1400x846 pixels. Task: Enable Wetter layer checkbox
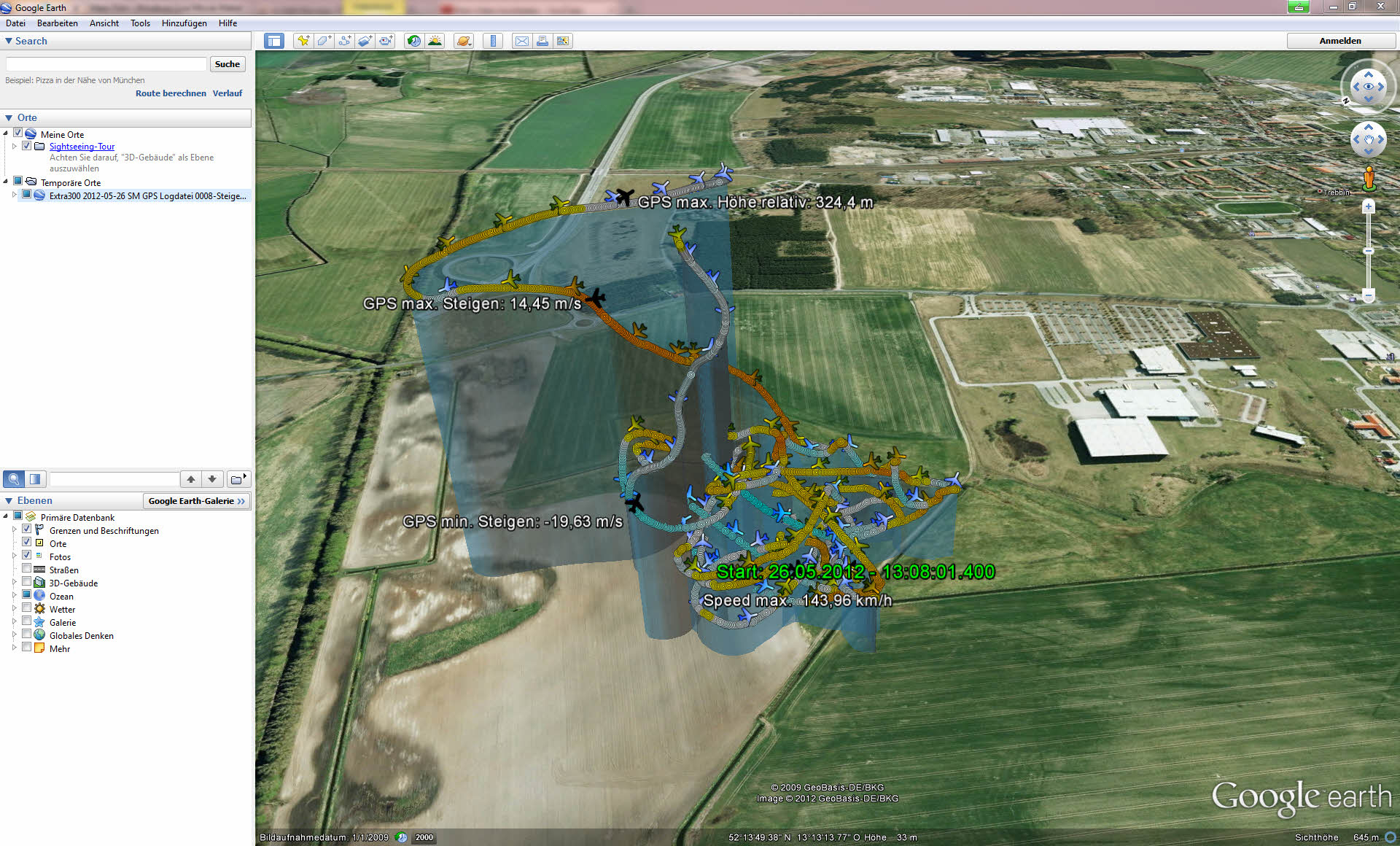coord(27,608)
